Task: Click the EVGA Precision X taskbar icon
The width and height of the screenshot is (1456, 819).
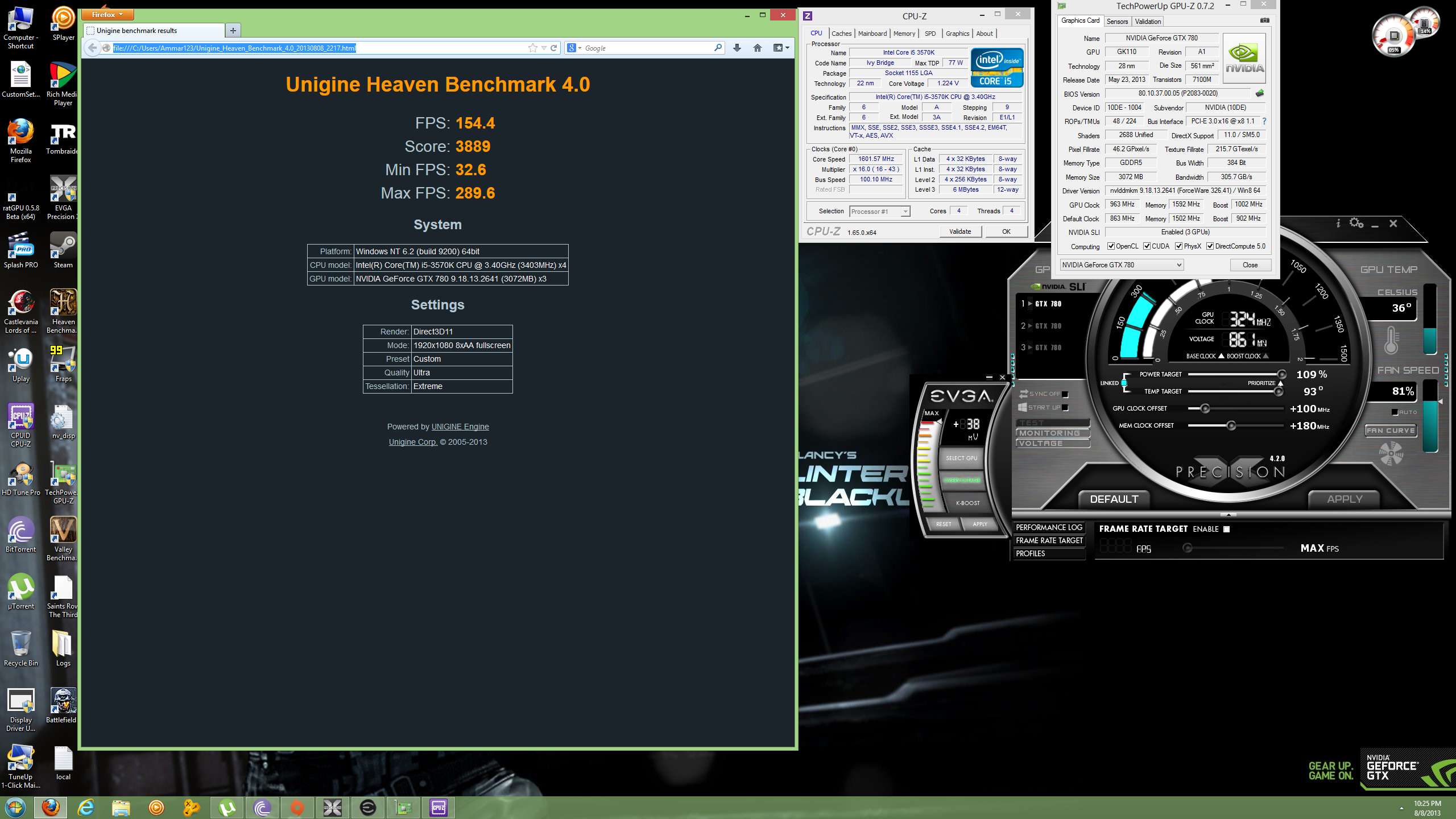Action: (333, 808)
